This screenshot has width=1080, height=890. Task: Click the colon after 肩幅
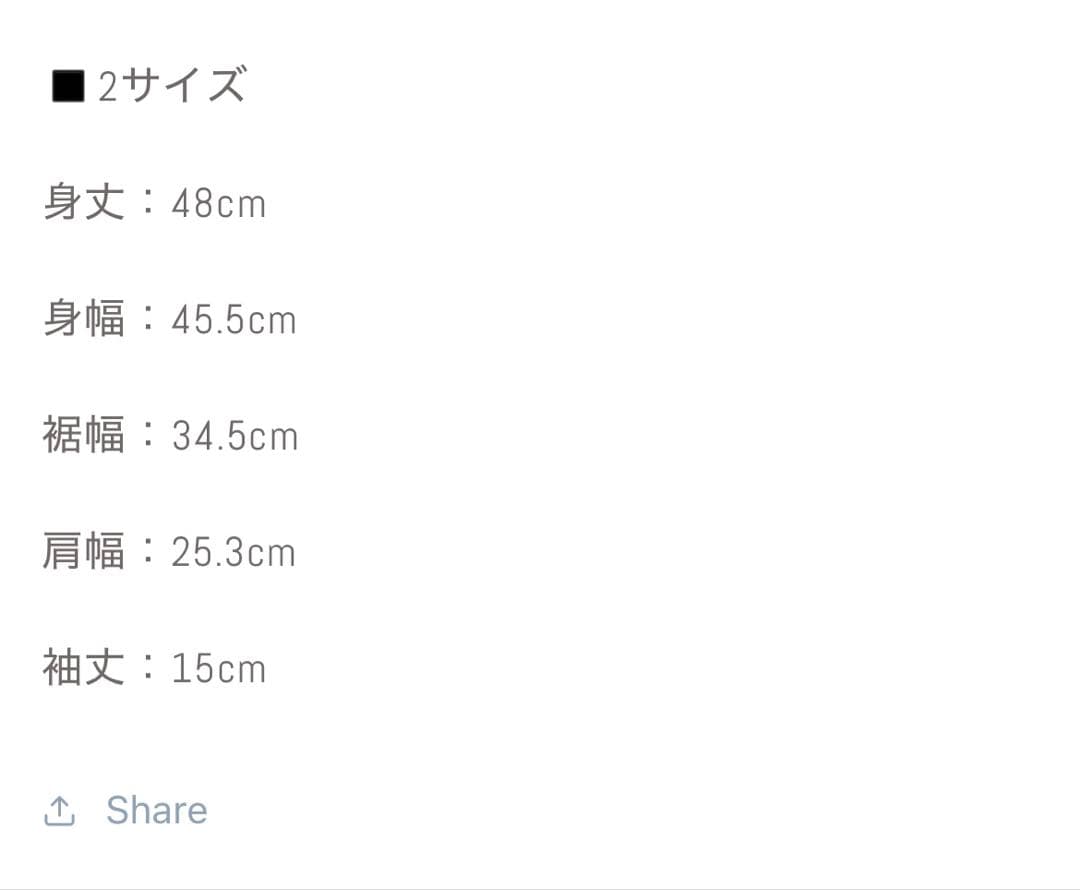148,551
